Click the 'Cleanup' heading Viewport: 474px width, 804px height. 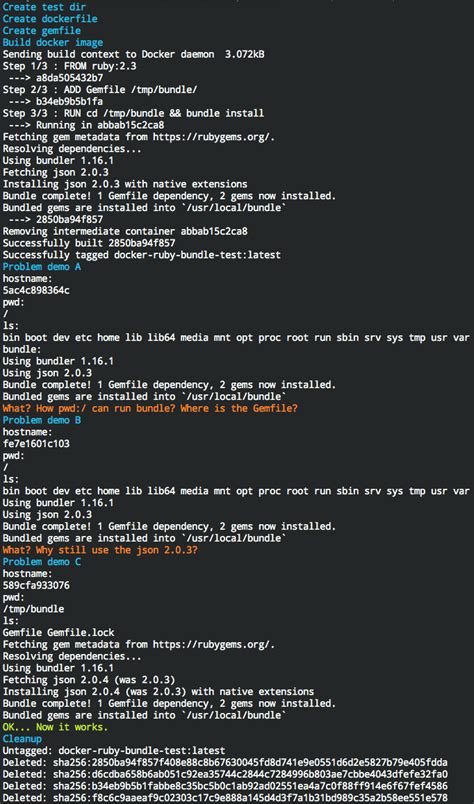22,738
